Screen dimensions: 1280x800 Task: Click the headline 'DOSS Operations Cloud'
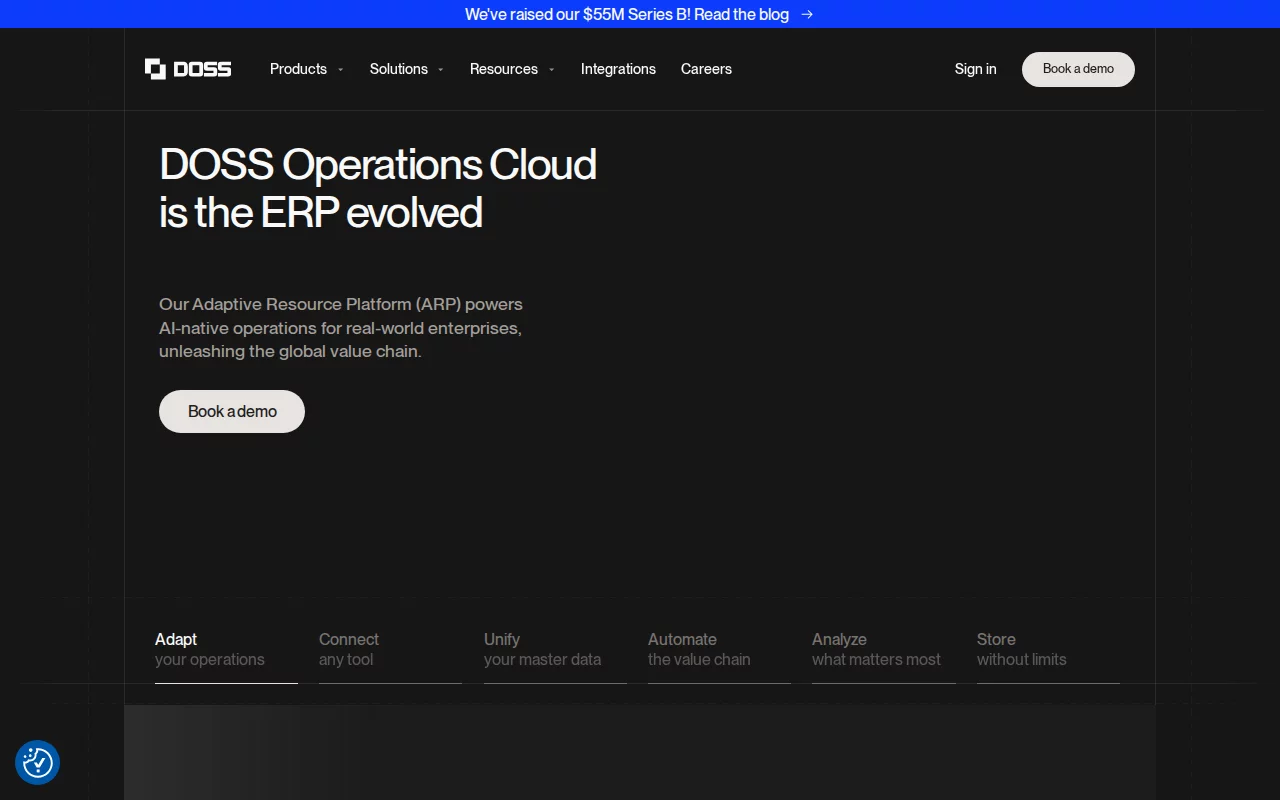[x=378, y=165]
